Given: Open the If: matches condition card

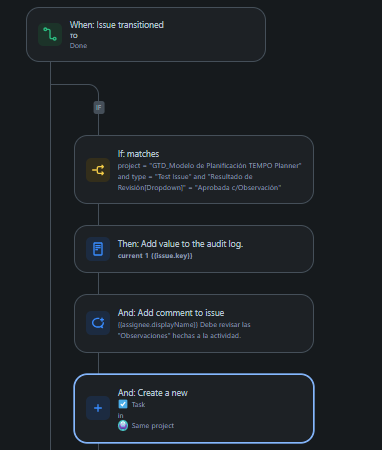Looking at the screenshot, I should (194, 170).
